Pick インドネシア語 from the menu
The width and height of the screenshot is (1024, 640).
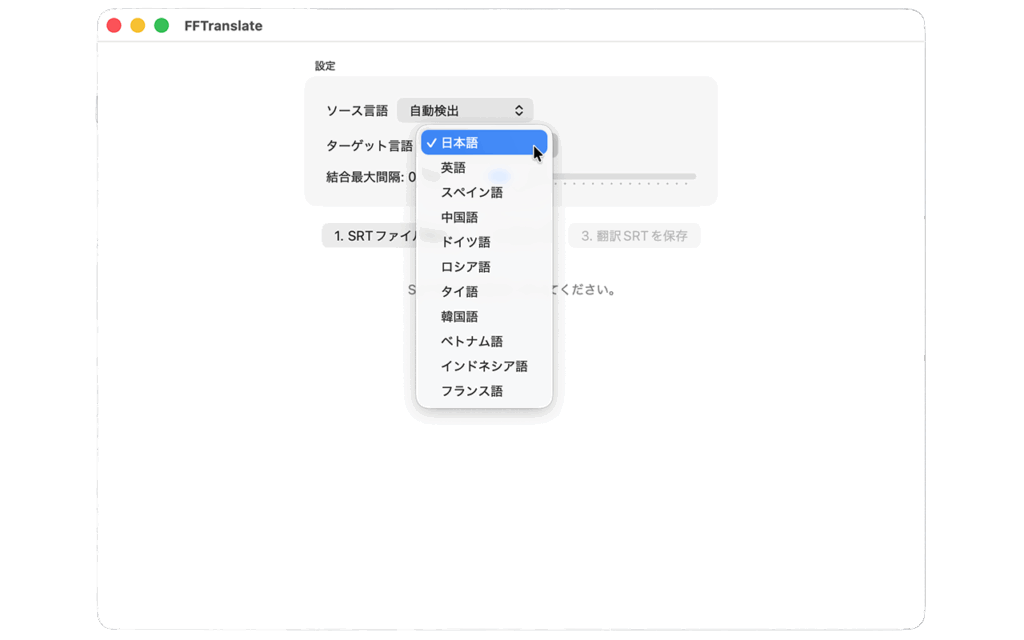pyautogui.click(x=484, y=367)
